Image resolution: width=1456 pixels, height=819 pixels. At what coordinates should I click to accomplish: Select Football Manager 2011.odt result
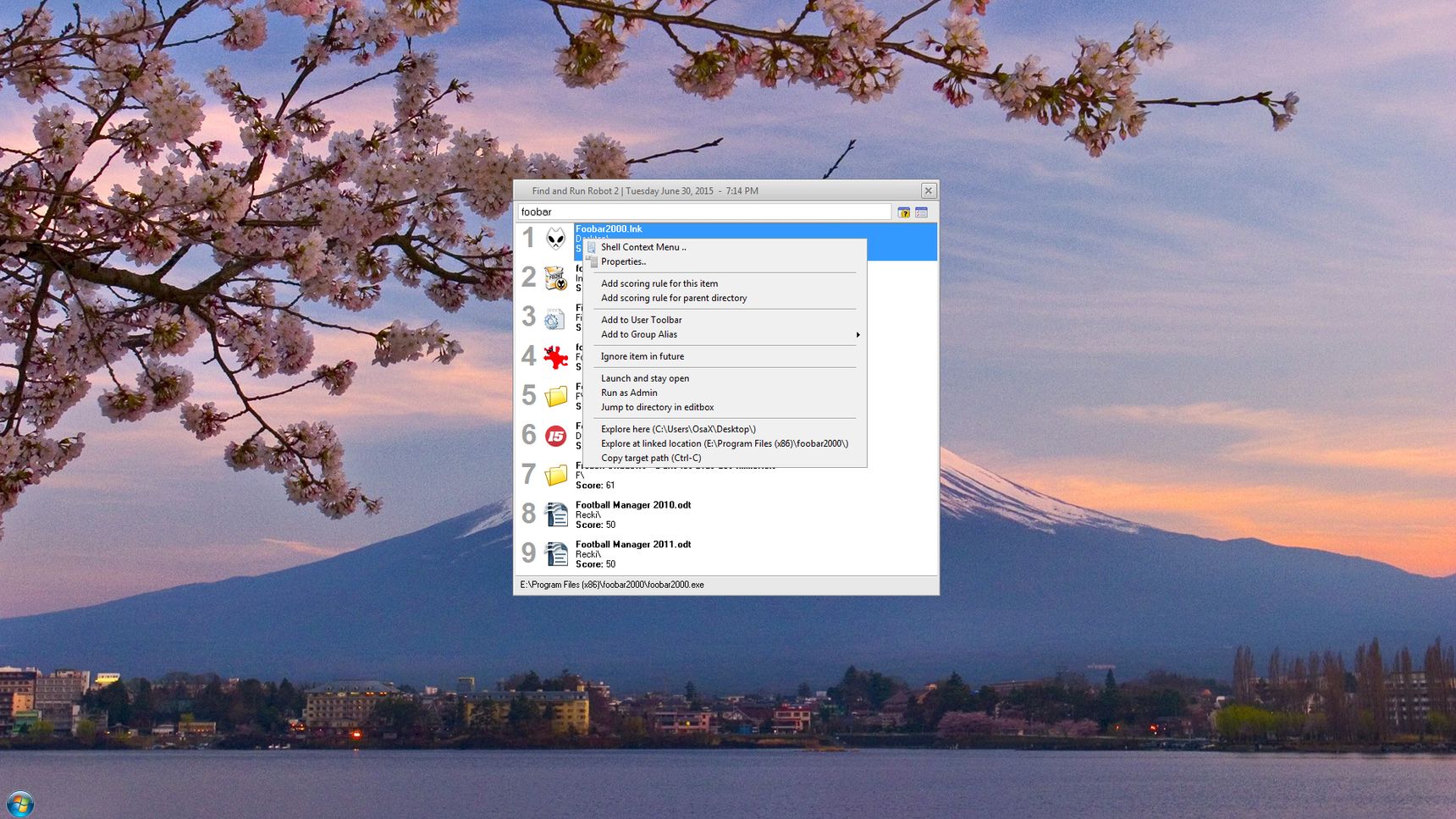[x=633, y=545]
